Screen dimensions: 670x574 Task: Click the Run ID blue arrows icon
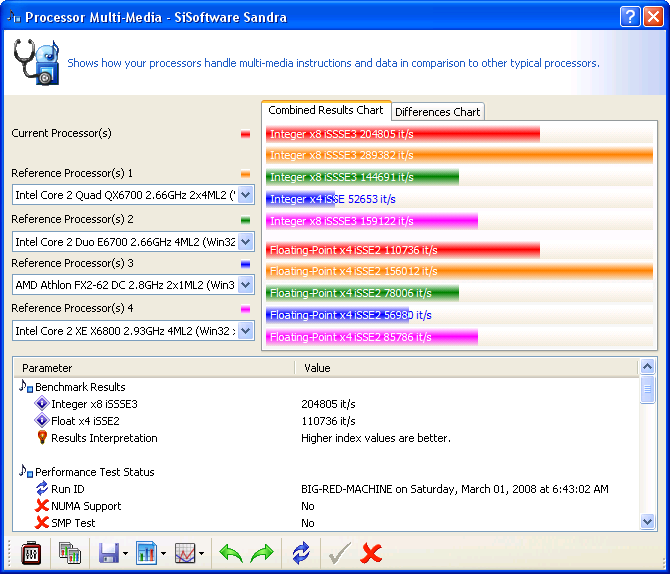pyautogui.click(x=42, y=488)
